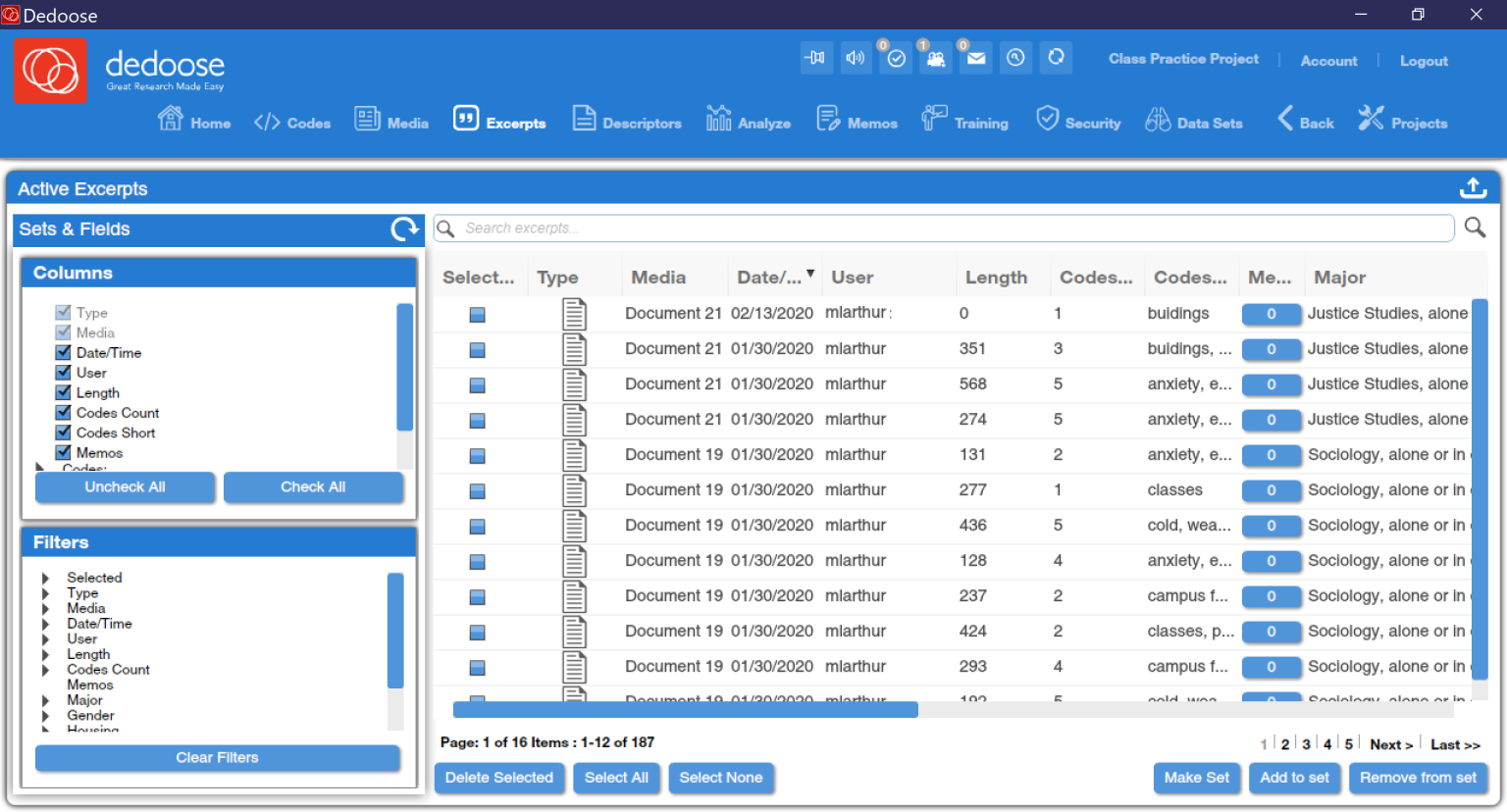Open the Projects menu
The width and height of the screenshot is (1507, 812).
[1403, 122]
